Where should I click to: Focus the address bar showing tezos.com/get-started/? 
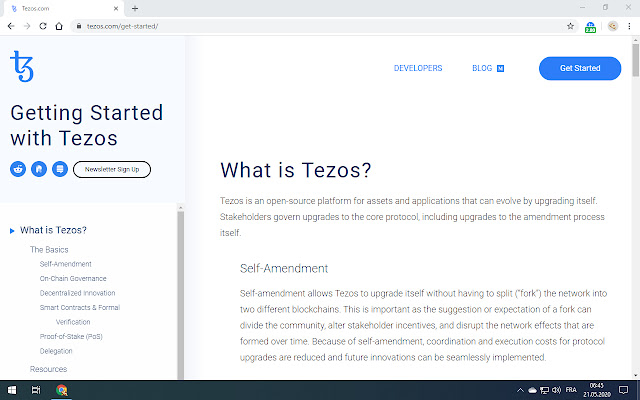(x=322, y=26)
